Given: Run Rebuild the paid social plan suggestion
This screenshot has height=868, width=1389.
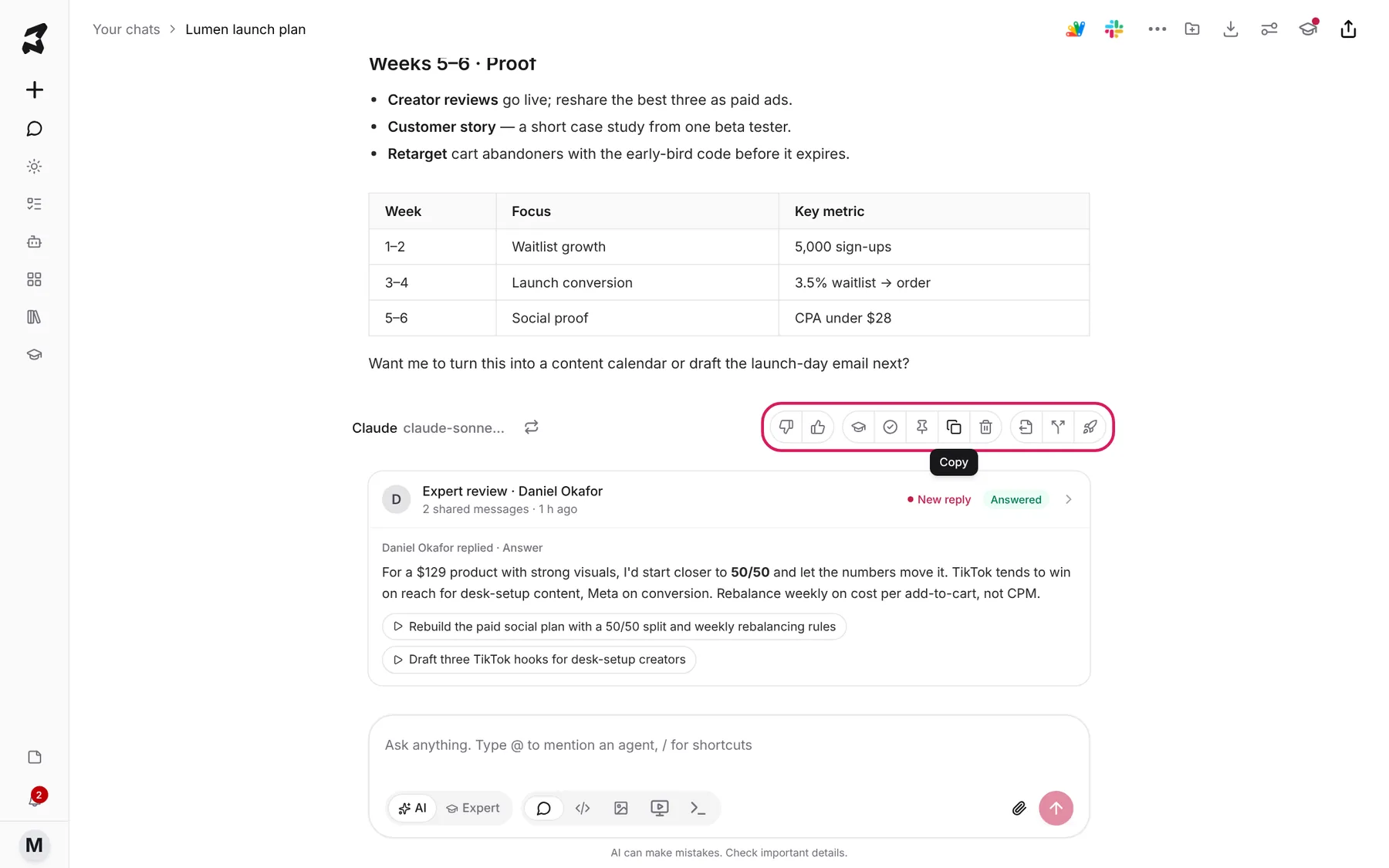Looking at the screenshot, I should (614, 627).
